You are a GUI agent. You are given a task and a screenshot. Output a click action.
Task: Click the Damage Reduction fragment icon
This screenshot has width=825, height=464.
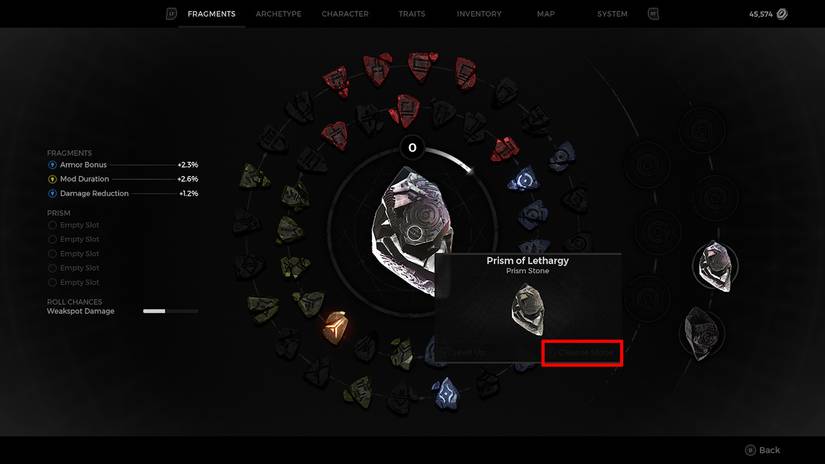point(52,194)
